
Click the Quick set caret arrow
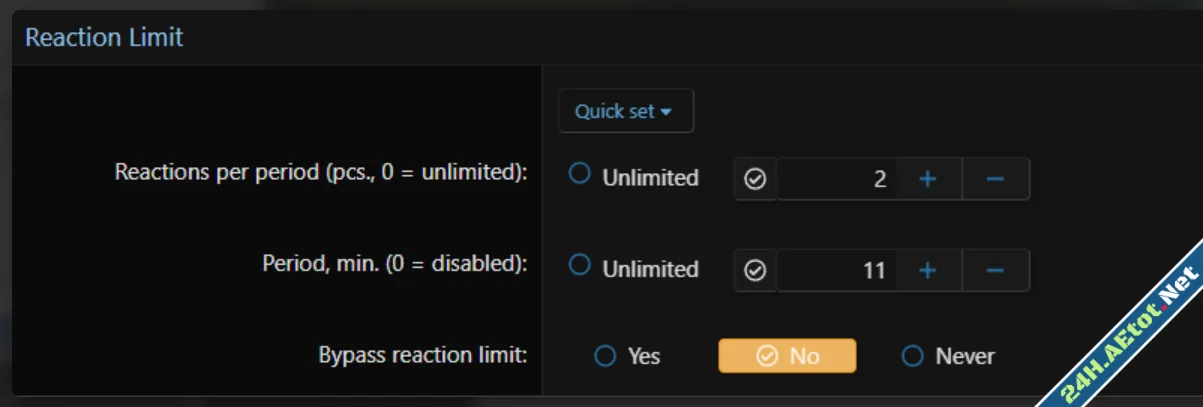tap(667, 112)
